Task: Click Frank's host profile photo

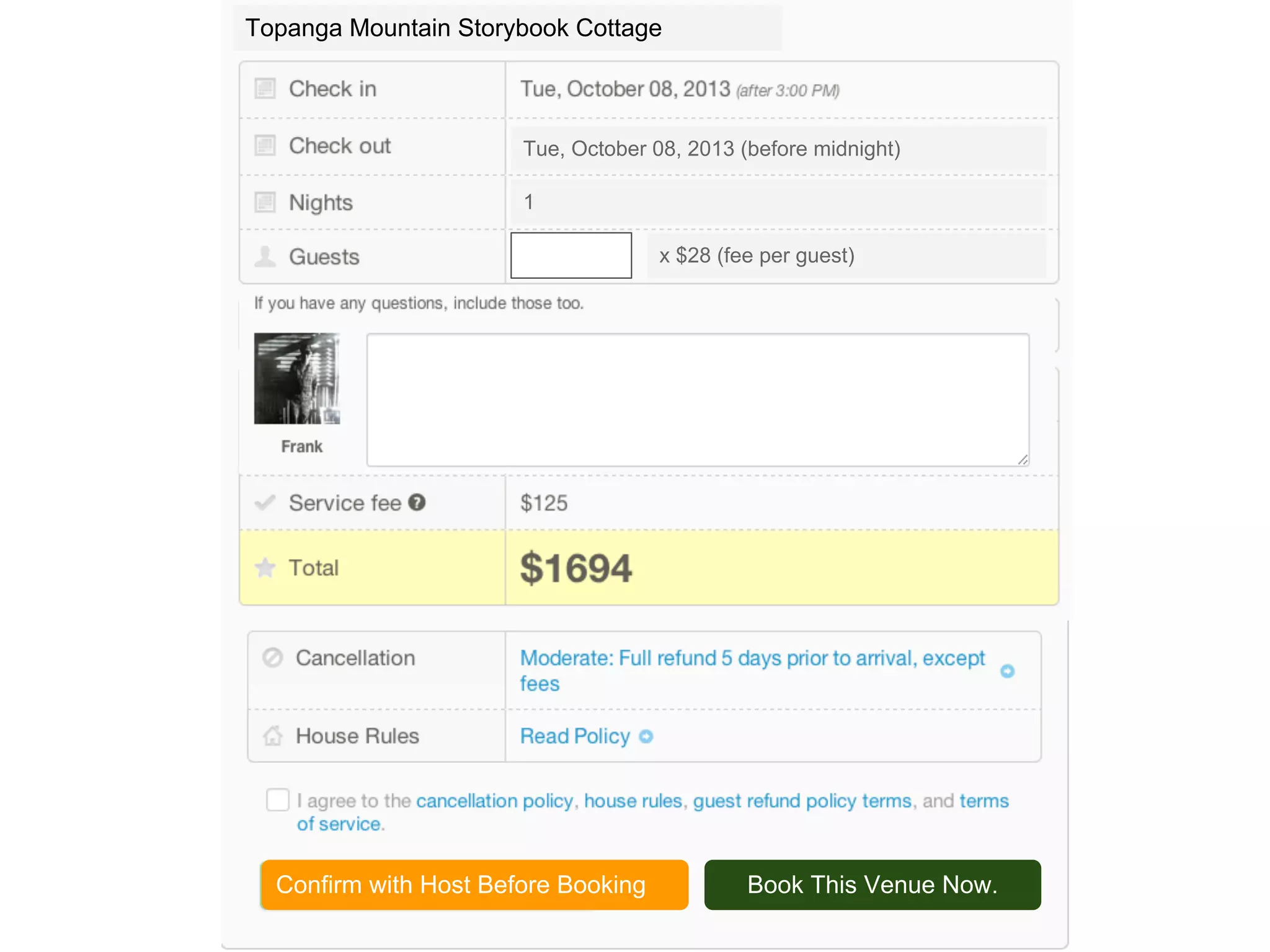Action: point(297,379)
